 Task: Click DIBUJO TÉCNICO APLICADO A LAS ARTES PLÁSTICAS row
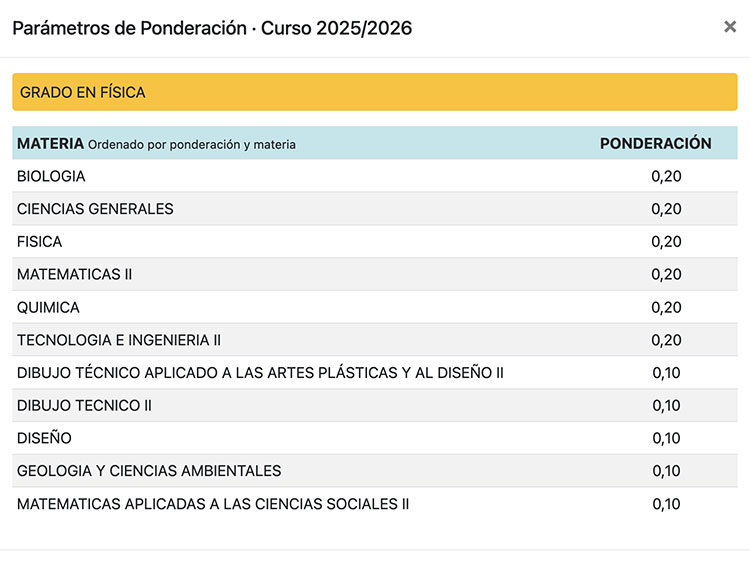coord(260,373)
